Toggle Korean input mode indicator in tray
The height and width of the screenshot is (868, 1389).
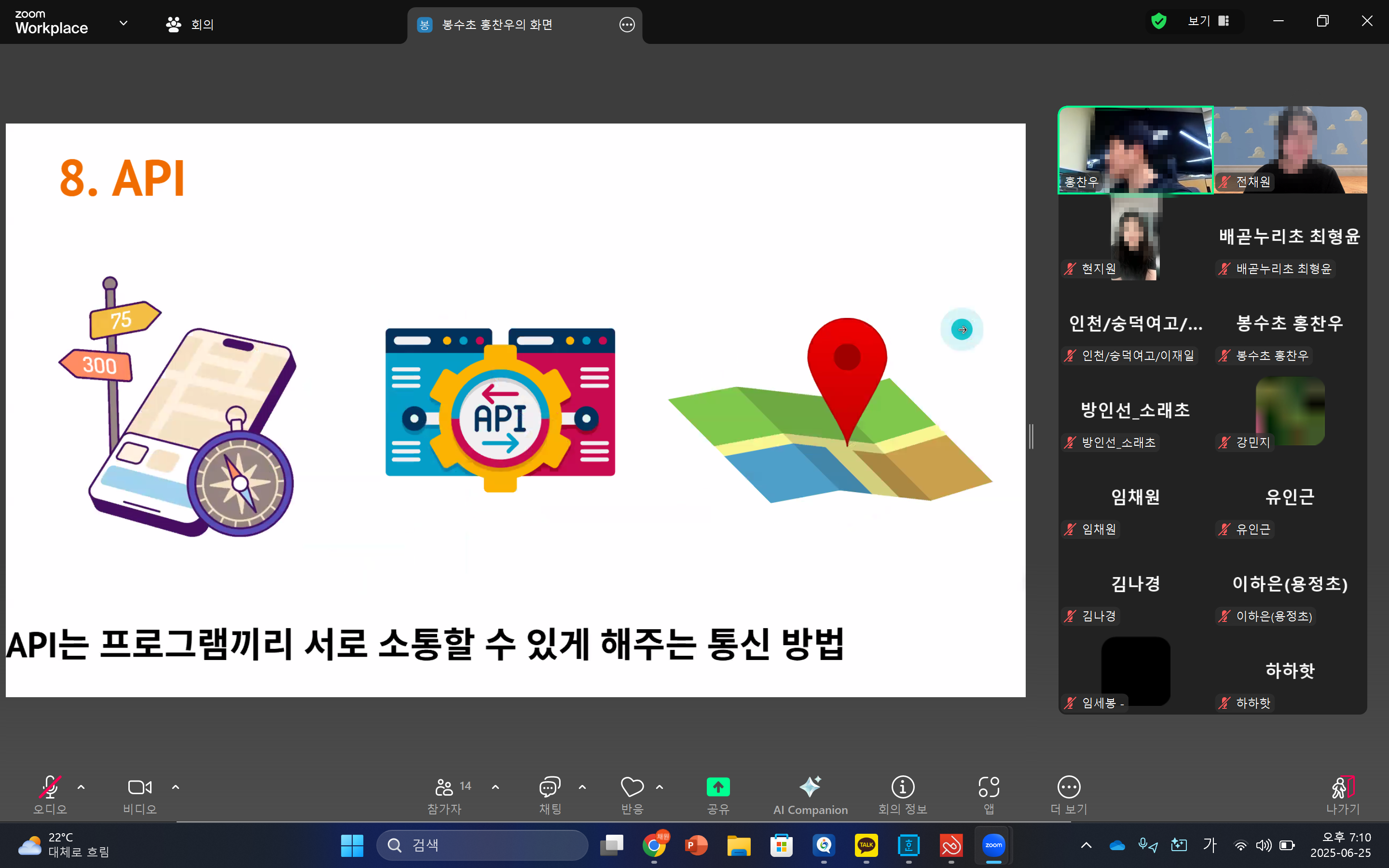1210,844
